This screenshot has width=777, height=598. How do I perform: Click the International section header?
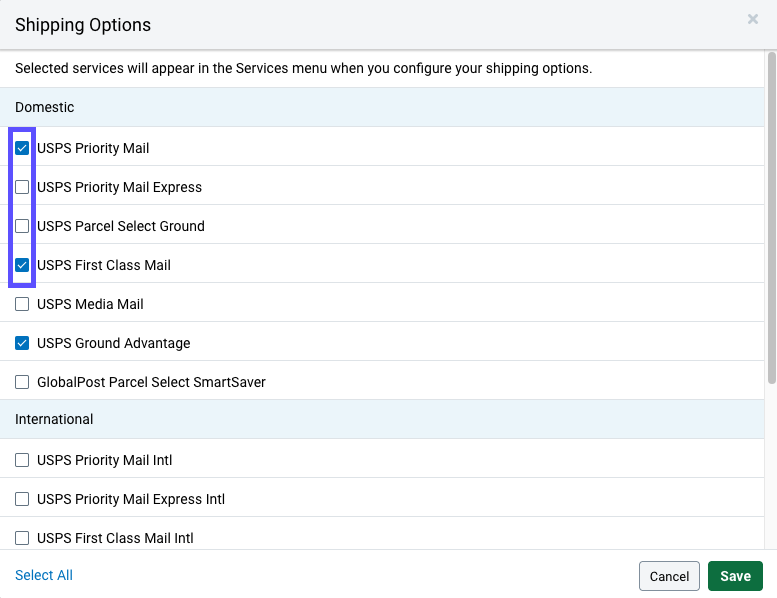[54, 419]
